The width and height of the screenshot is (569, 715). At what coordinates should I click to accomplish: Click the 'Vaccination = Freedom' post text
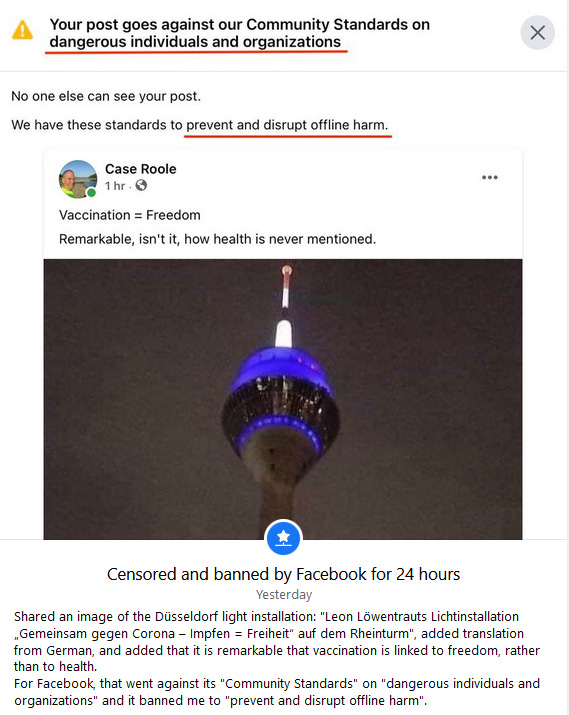click(130, 215)
